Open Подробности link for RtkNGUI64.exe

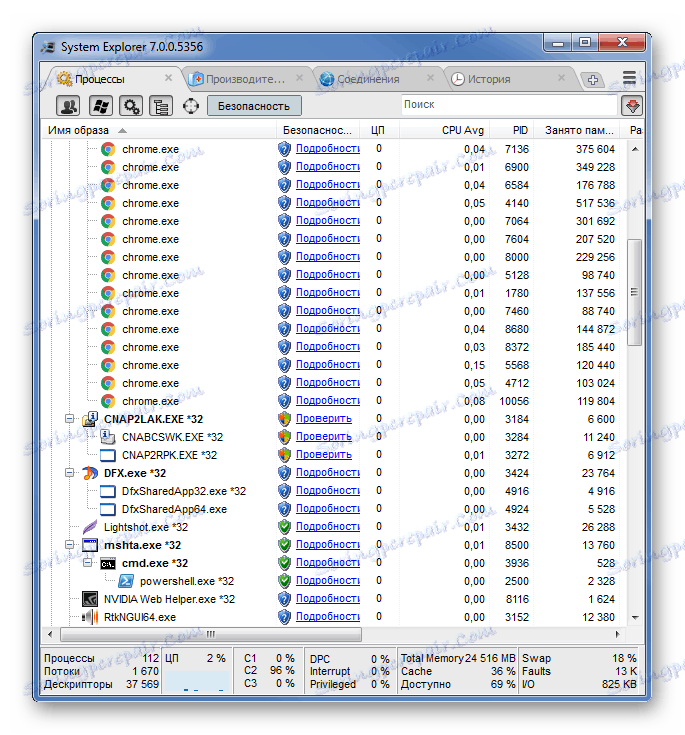(x=328, y=616)
